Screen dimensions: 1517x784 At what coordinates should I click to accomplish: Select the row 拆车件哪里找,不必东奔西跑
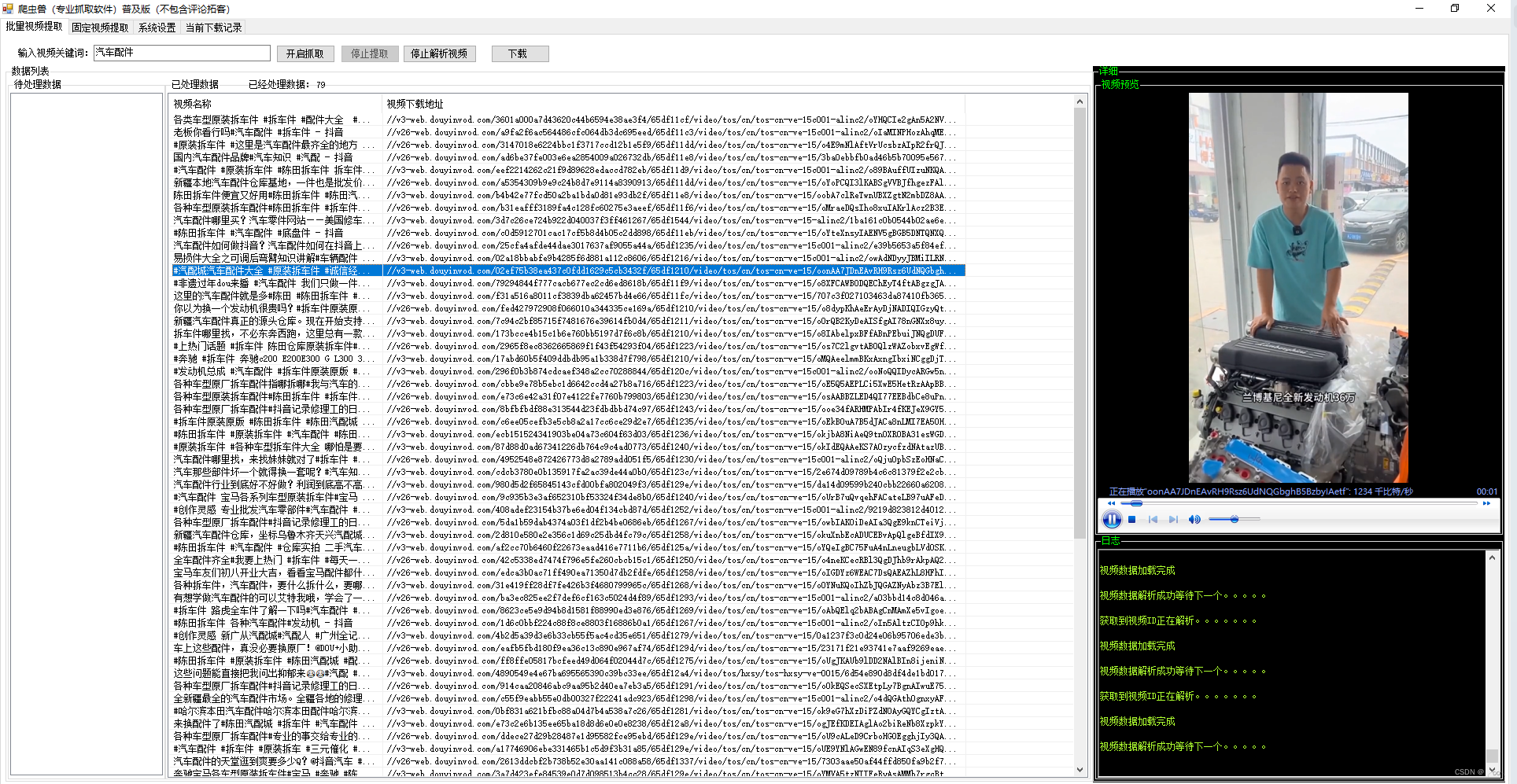click(568, 333)
